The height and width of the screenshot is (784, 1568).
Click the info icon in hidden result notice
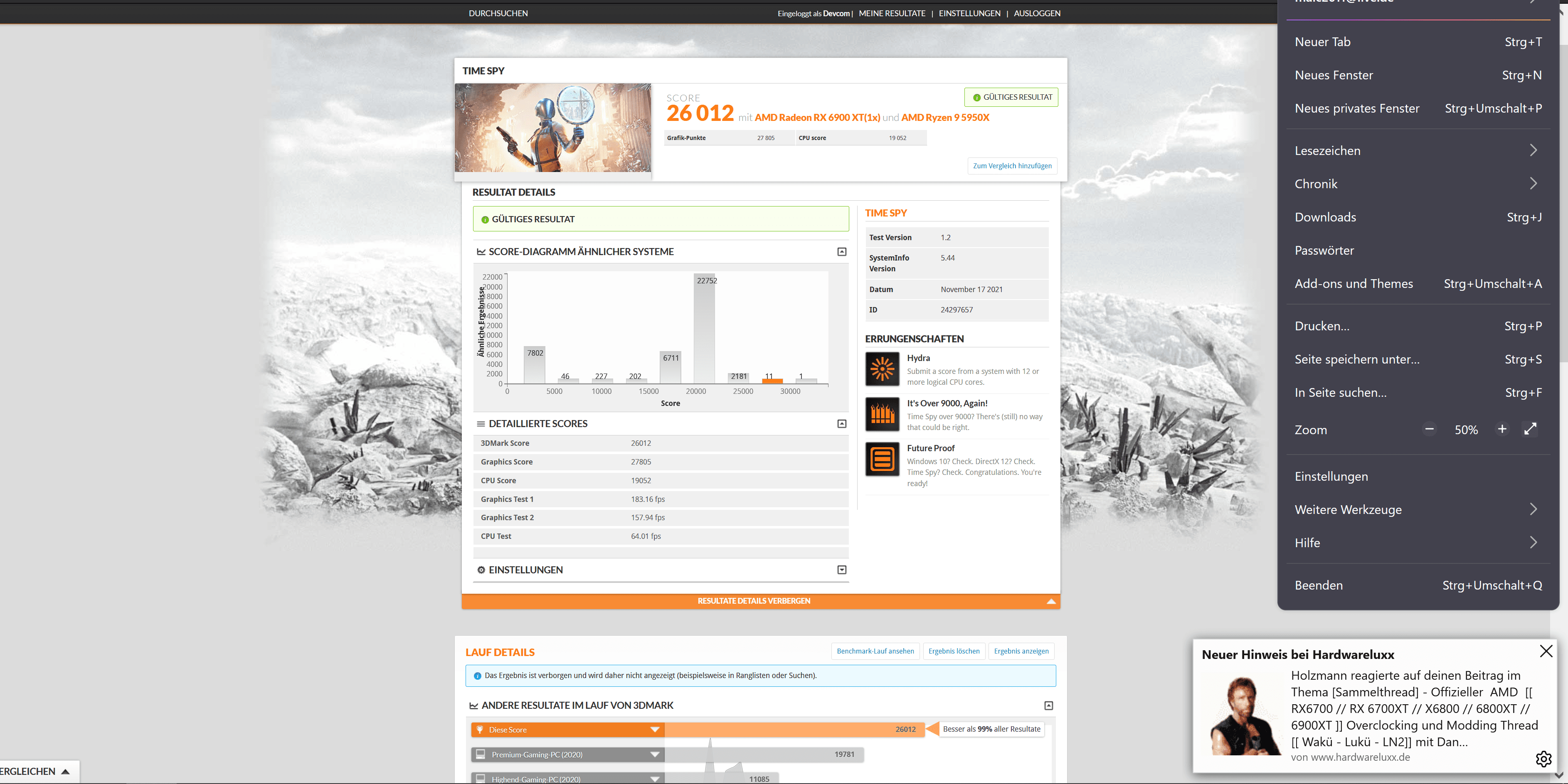point(477,676)
